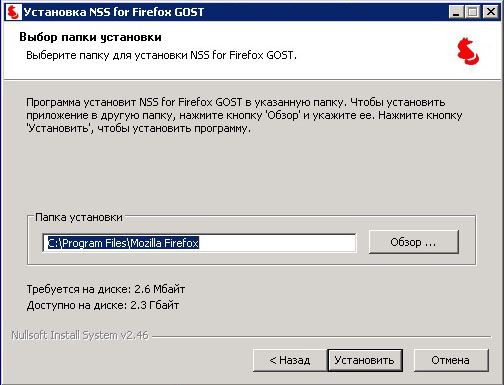
Task: Click the 'Папка установки' group label
Action: 79,217
